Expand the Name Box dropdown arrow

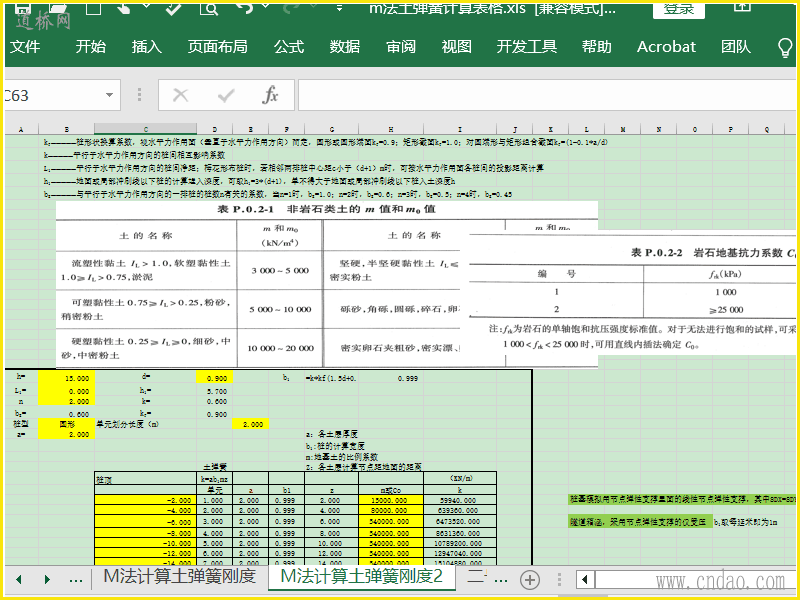pyautogui.click(x=109, y=95)
